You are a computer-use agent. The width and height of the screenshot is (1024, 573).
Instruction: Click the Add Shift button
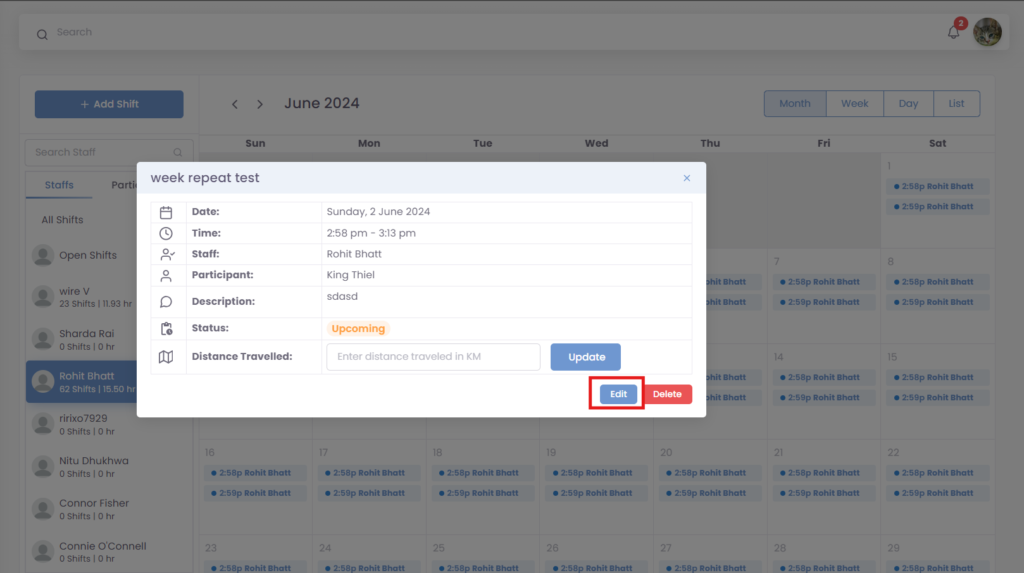(x=109, y=104)
